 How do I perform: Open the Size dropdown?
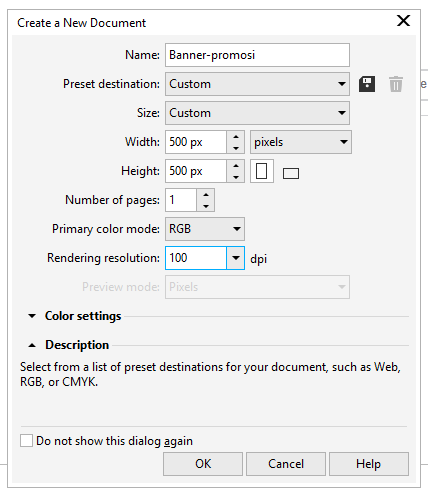[257, 113]
